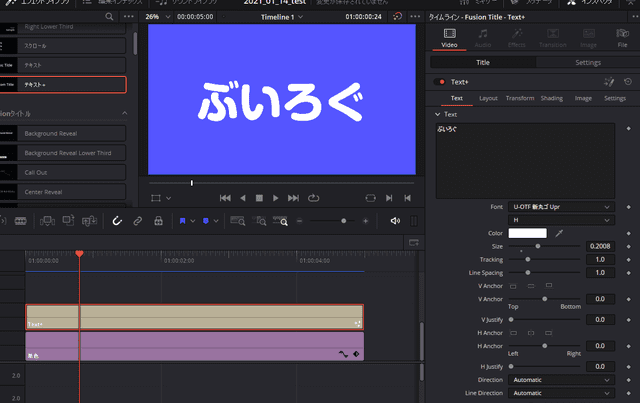The image size is (640, 403).
Task: Select the Call Out title
Action: [x=63, y=172]
